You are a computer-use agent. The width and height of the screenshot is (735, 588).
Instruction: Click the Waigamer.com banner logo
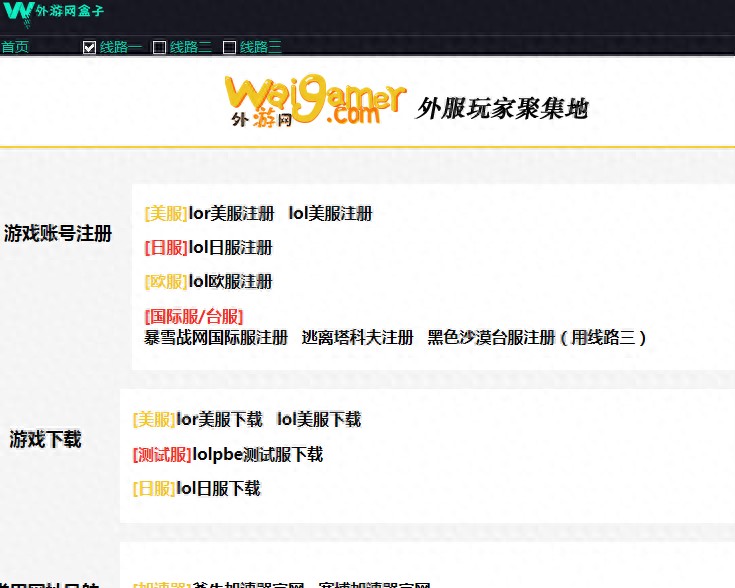[x=315, y=101]
